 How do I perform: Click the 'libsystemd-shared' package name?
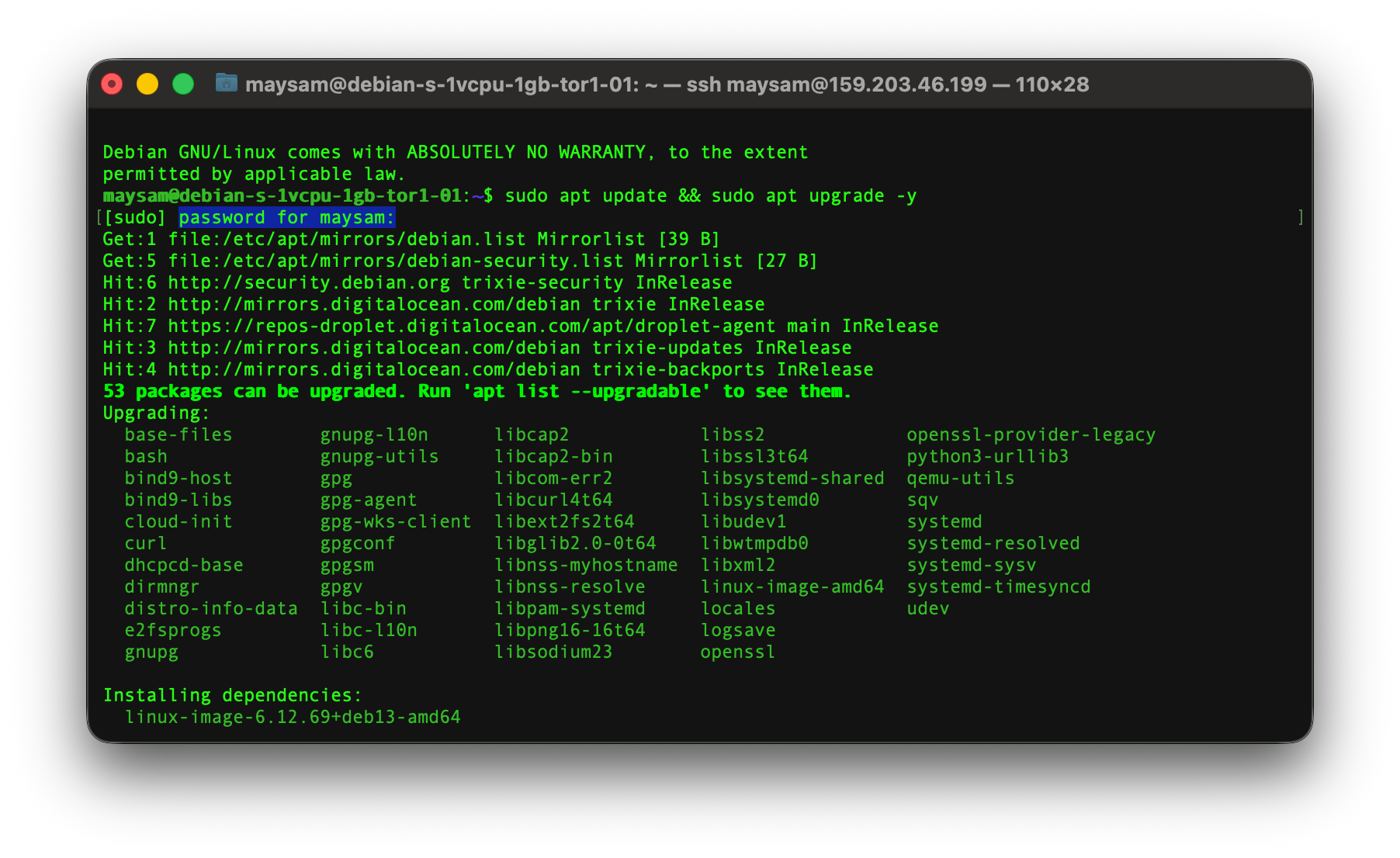click(x=792, y=478)
